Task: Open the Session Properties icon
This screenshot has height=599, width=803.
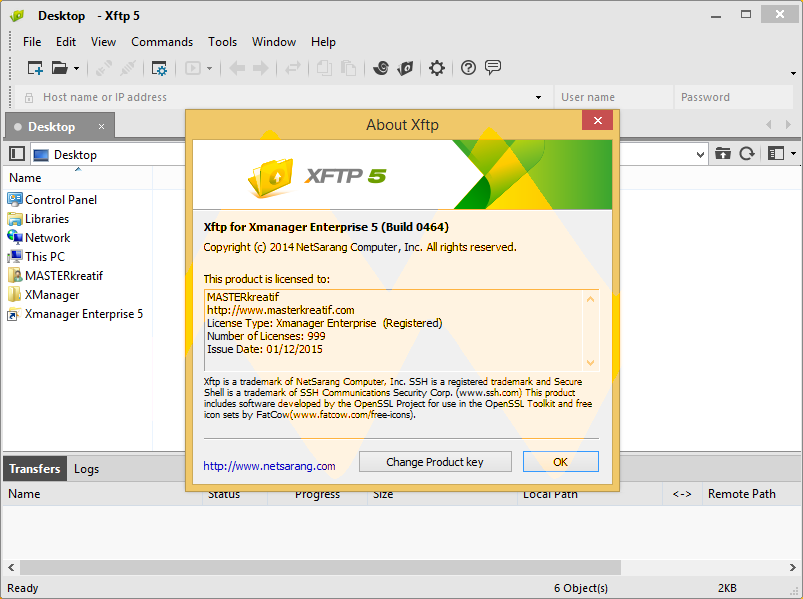Action: [x=159, y=68]
